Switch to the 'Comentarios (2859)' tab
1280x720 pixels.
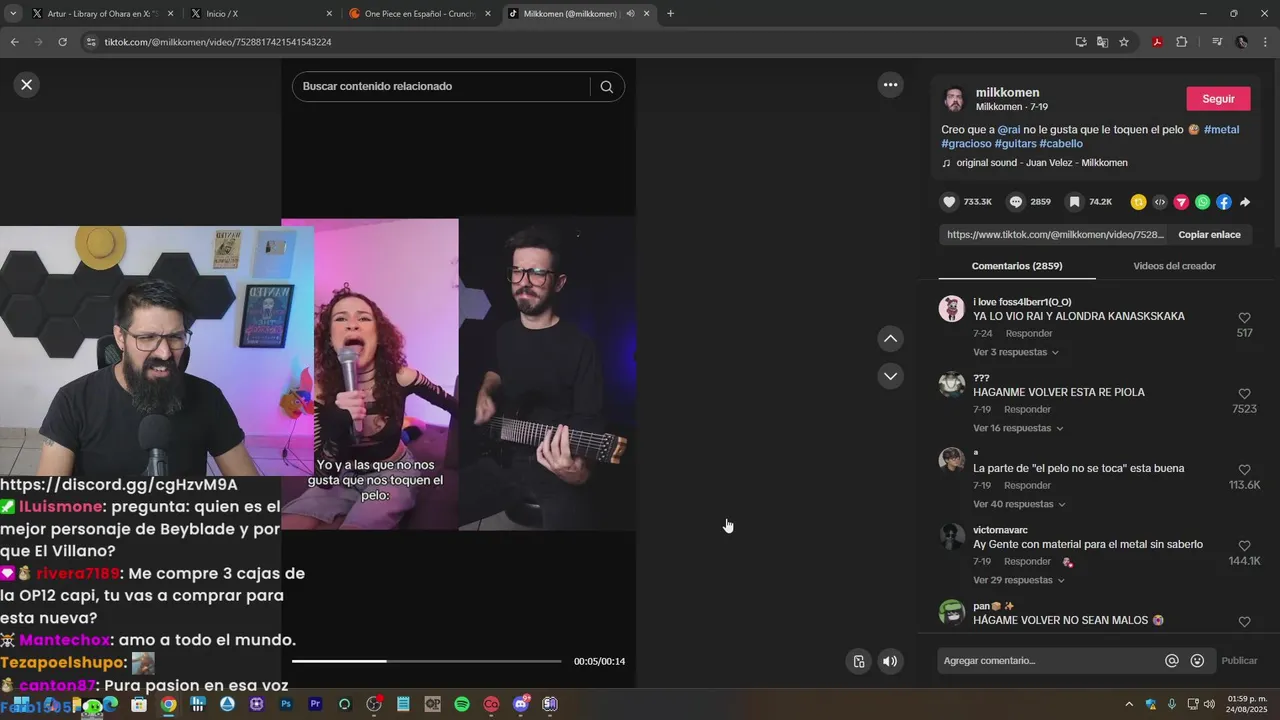[x=1017, y=266]
